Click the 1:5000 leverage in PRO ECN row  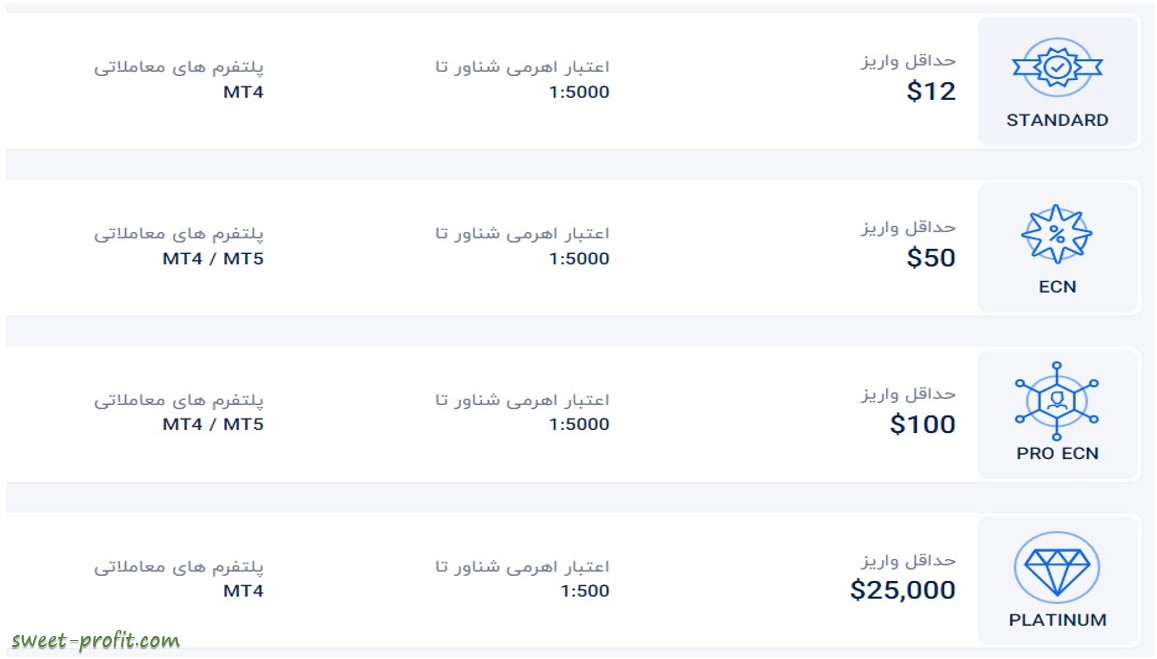(x=579, y=424)
